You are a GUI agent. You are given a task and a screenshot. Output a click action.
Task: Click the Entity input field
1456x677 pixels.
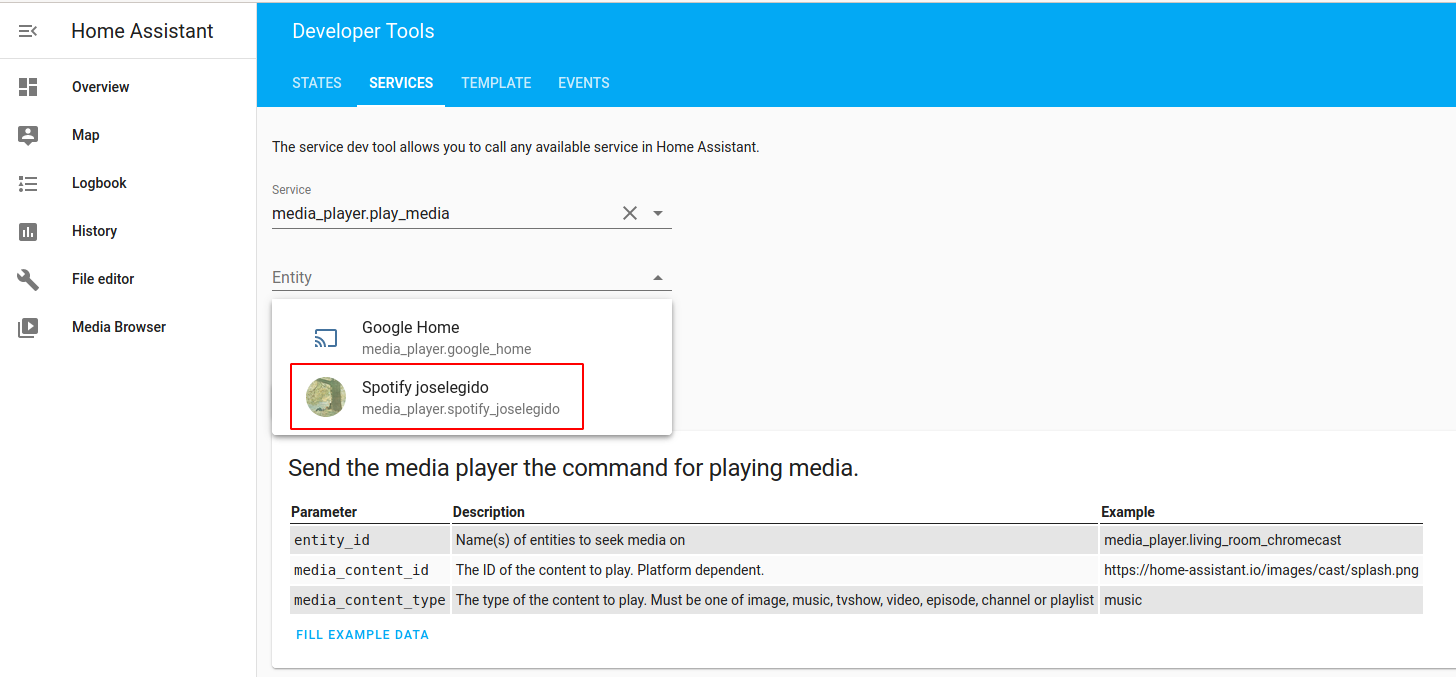(455, 277)
